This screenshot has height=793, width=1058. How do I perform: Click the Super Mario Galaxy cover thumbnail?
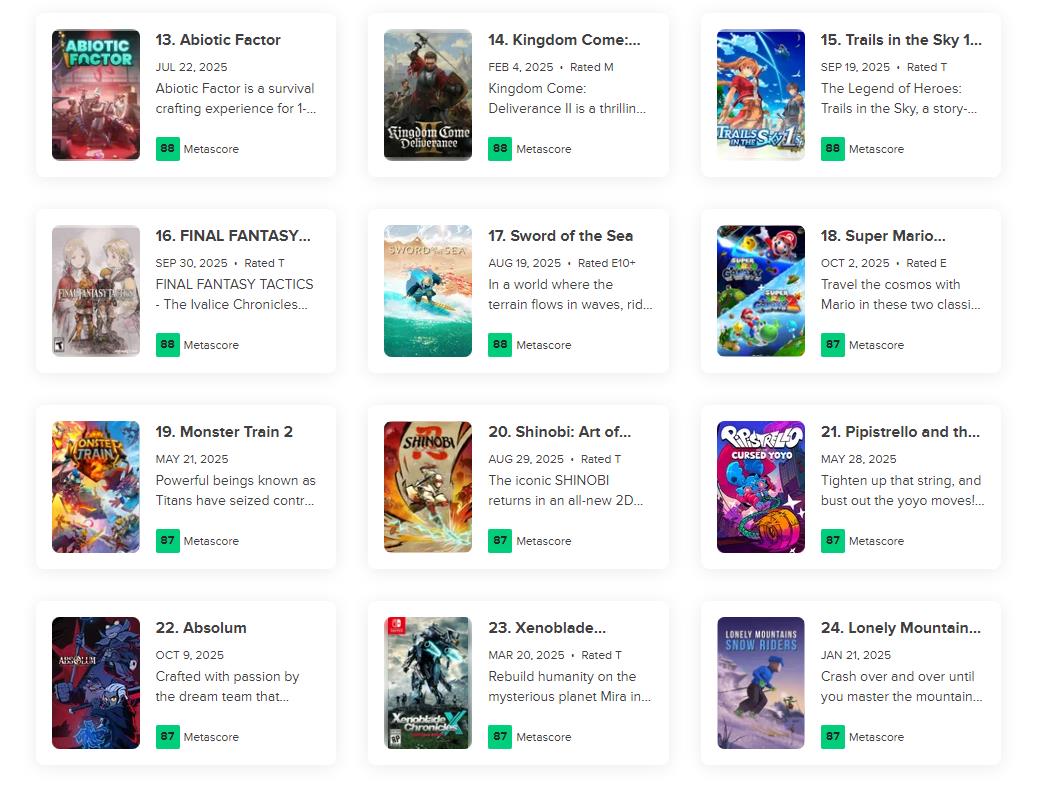pos(761,291)
